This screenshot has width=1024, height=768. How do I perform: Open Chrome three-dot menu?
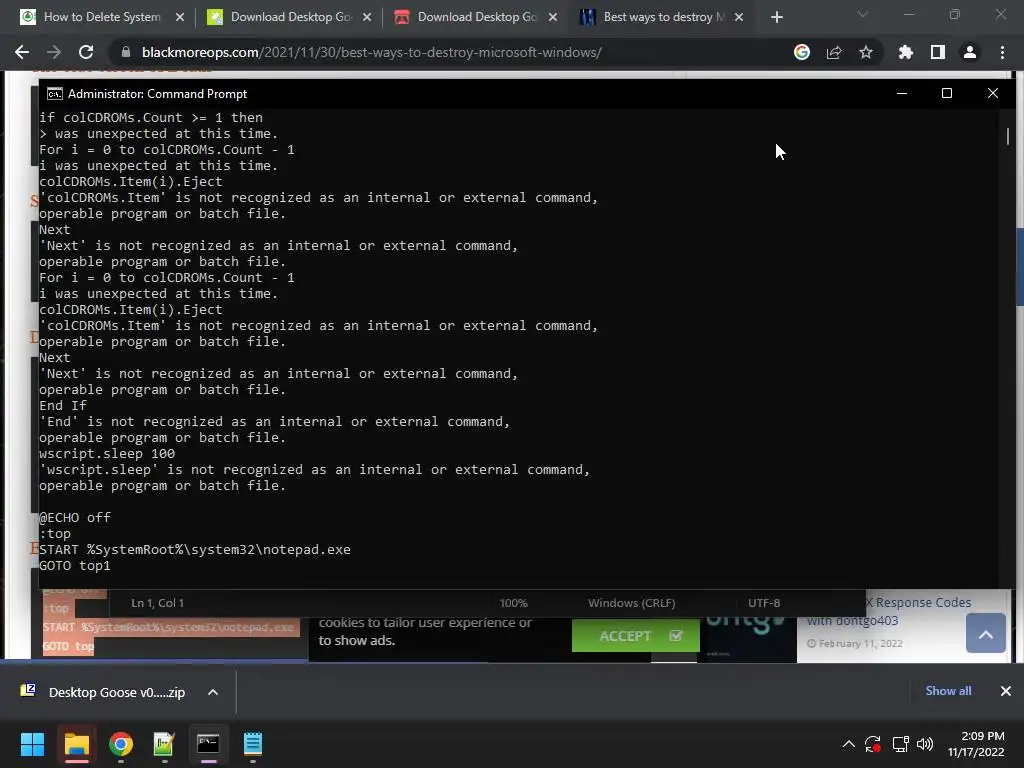tap(1002, 52)
